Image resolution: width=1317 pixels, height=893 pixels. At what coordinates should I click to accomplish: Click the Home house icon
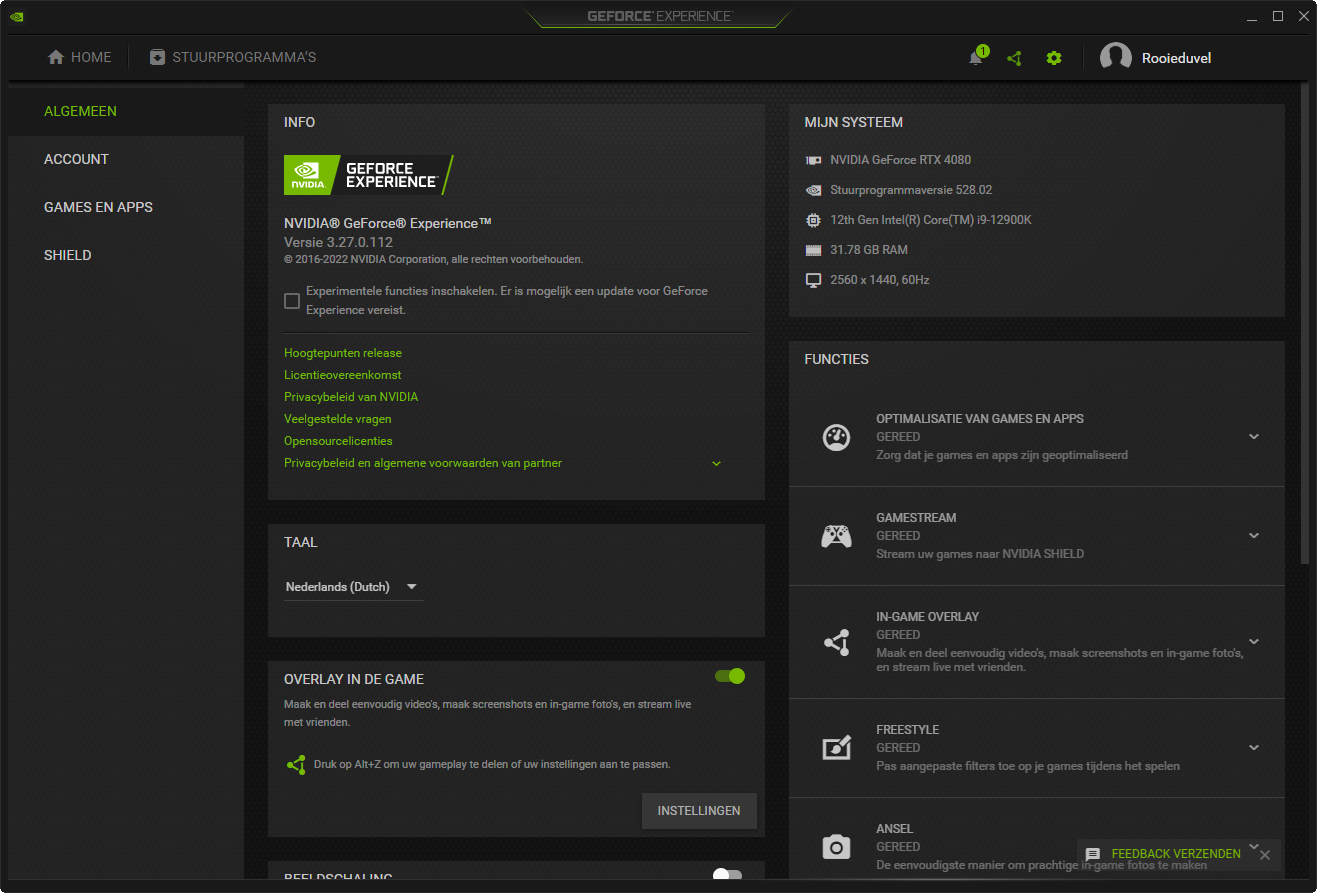tap(56, 57)
